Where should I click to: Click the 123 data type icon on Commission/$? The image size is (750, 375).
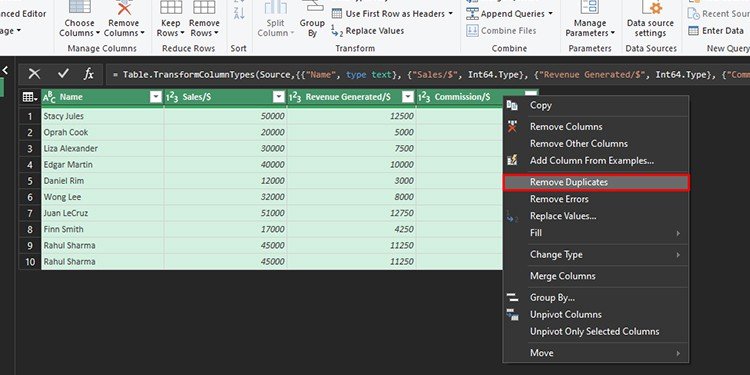[x=424, y=97]
